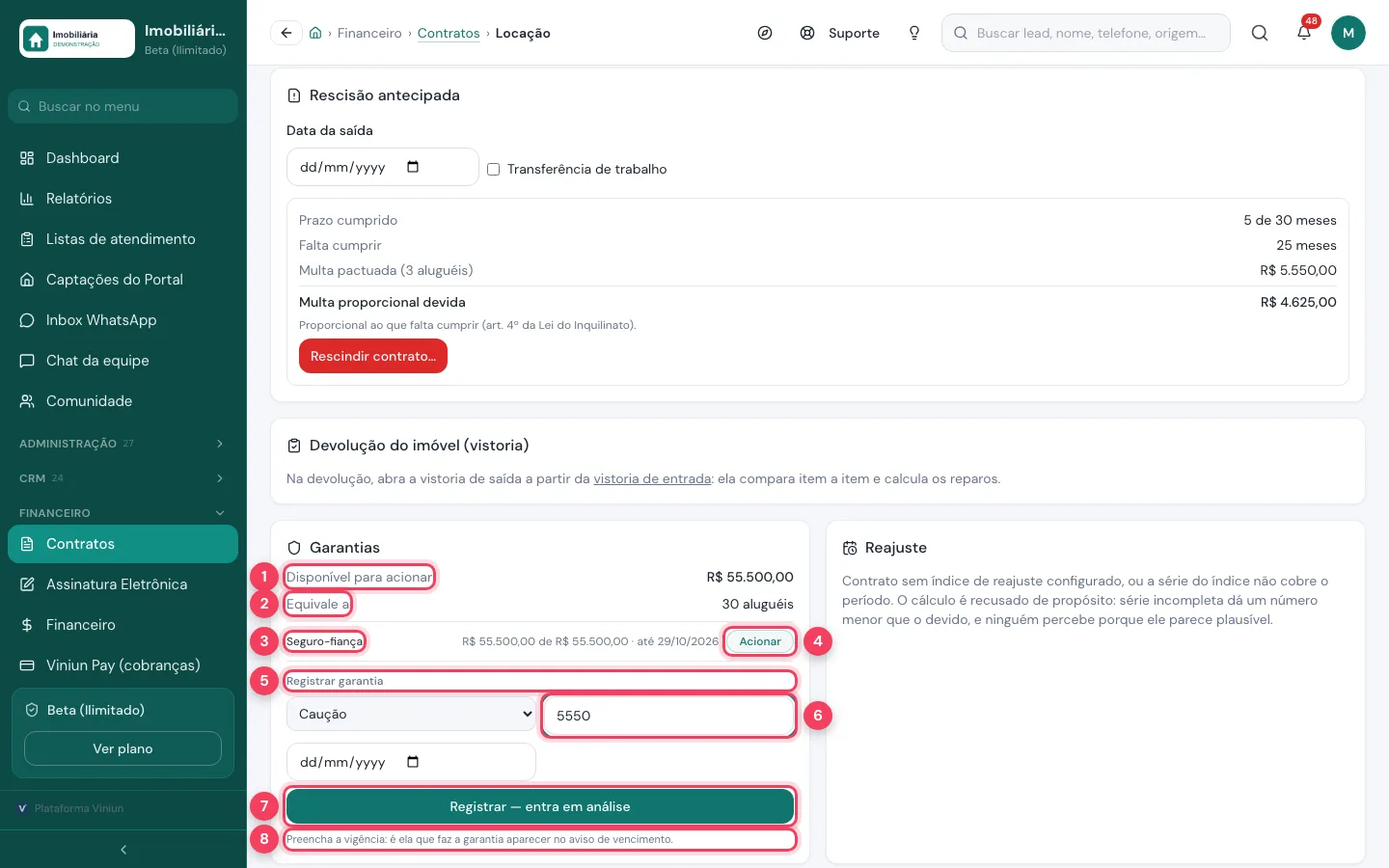1389x868 pixels.
Task: Open Suporte from the top bar
Action: tap(840, 33)
